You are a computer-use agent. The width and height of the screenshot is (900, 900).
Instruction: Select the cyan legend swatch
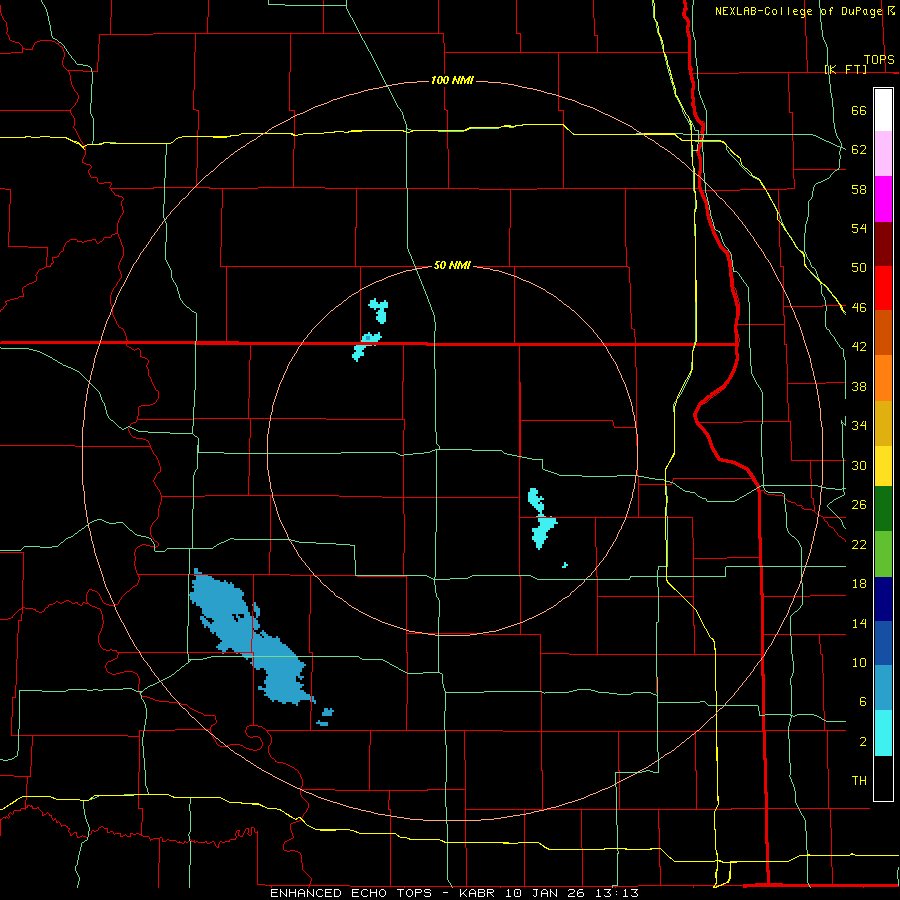(x=883, y=733)
